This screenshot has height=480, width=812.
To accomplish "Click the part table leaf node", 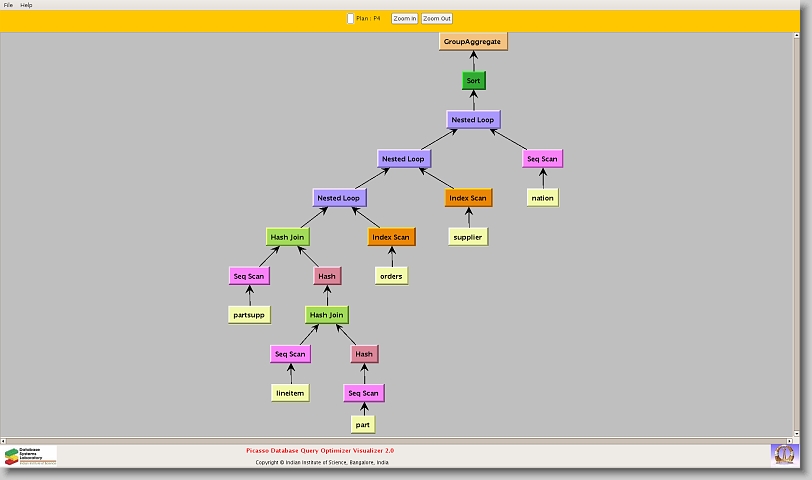I will click(363, 424).
